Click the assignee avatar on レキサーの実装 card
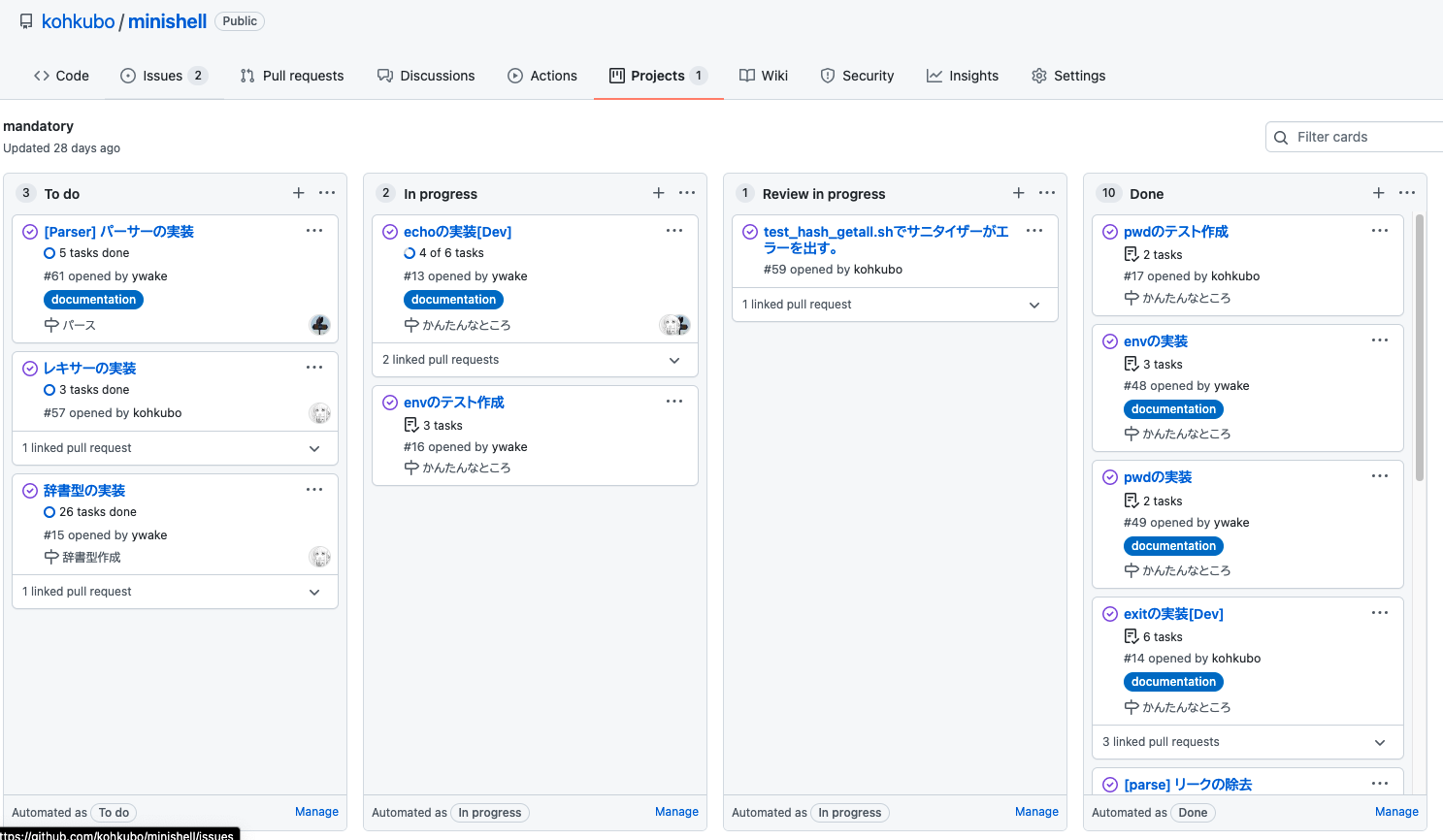Screen dimensions: 1443x840 [x=320, y=413]
